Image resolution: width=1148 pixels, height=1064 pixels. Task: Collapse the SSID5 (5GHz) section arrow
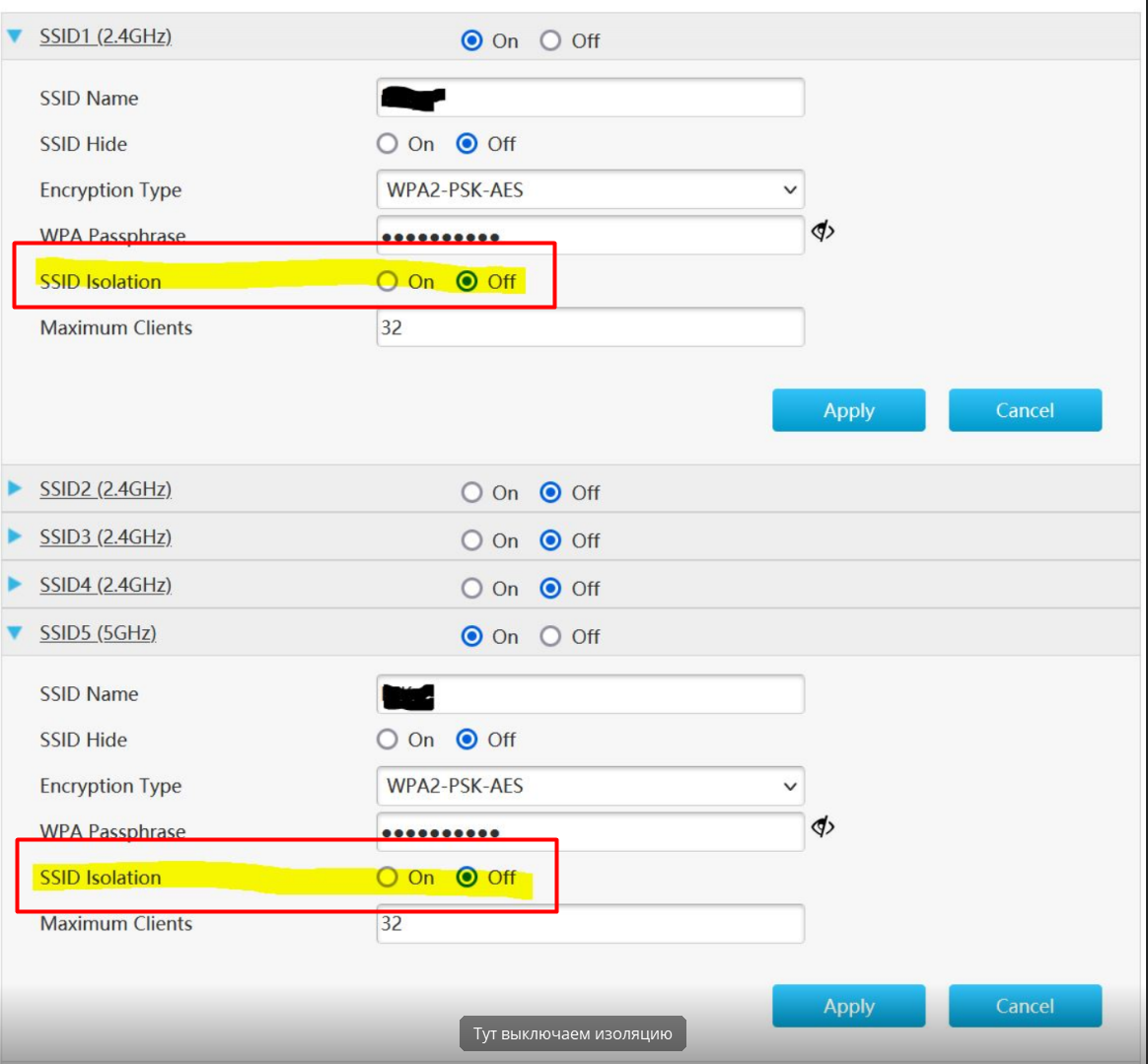point(15,632)
